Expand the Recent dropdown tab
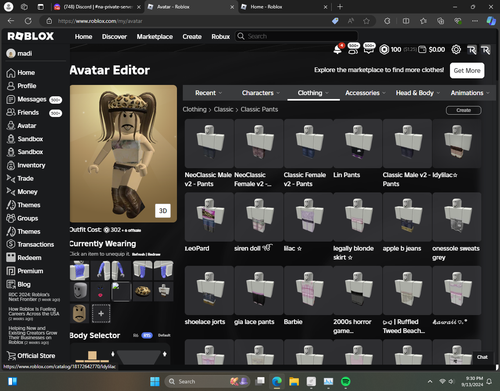 pos(209,93)
